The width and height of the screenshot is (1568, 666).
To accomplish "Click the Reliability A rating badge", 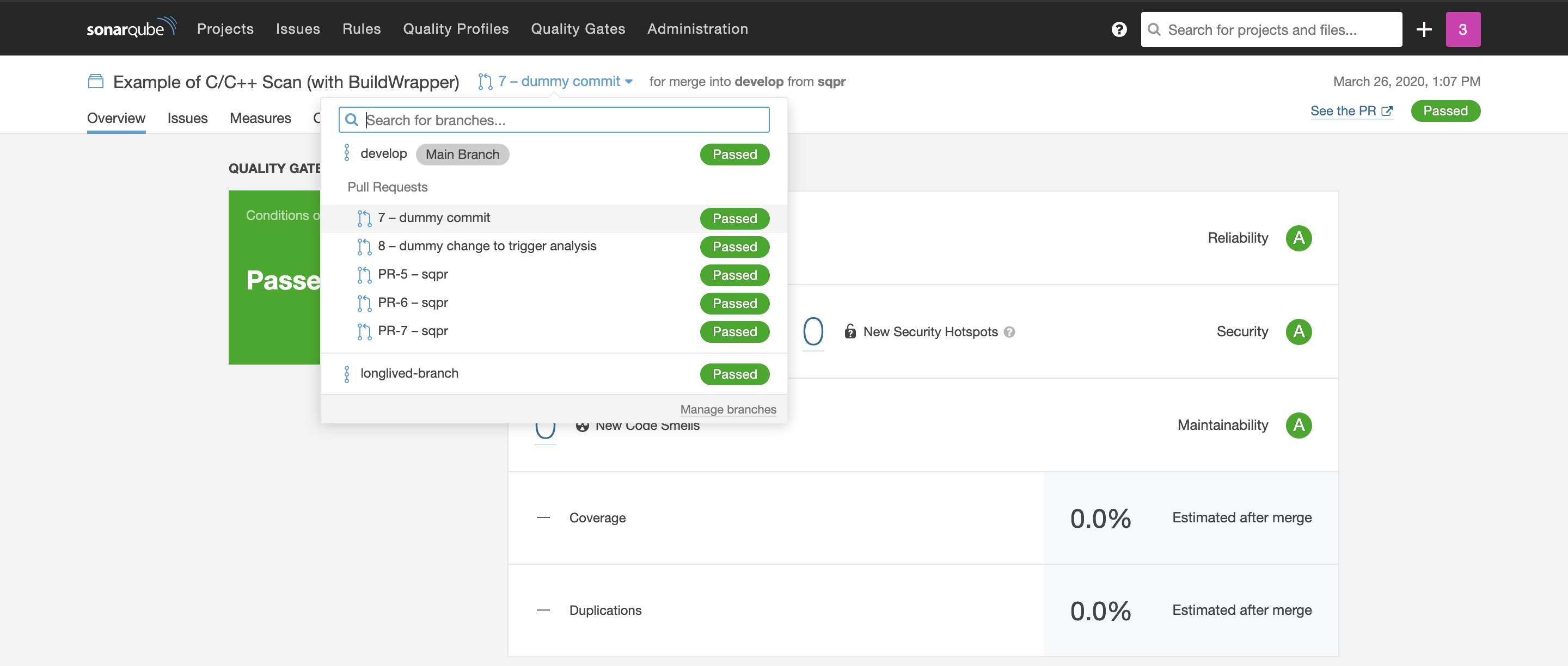I will click(x=1298, y=238).
